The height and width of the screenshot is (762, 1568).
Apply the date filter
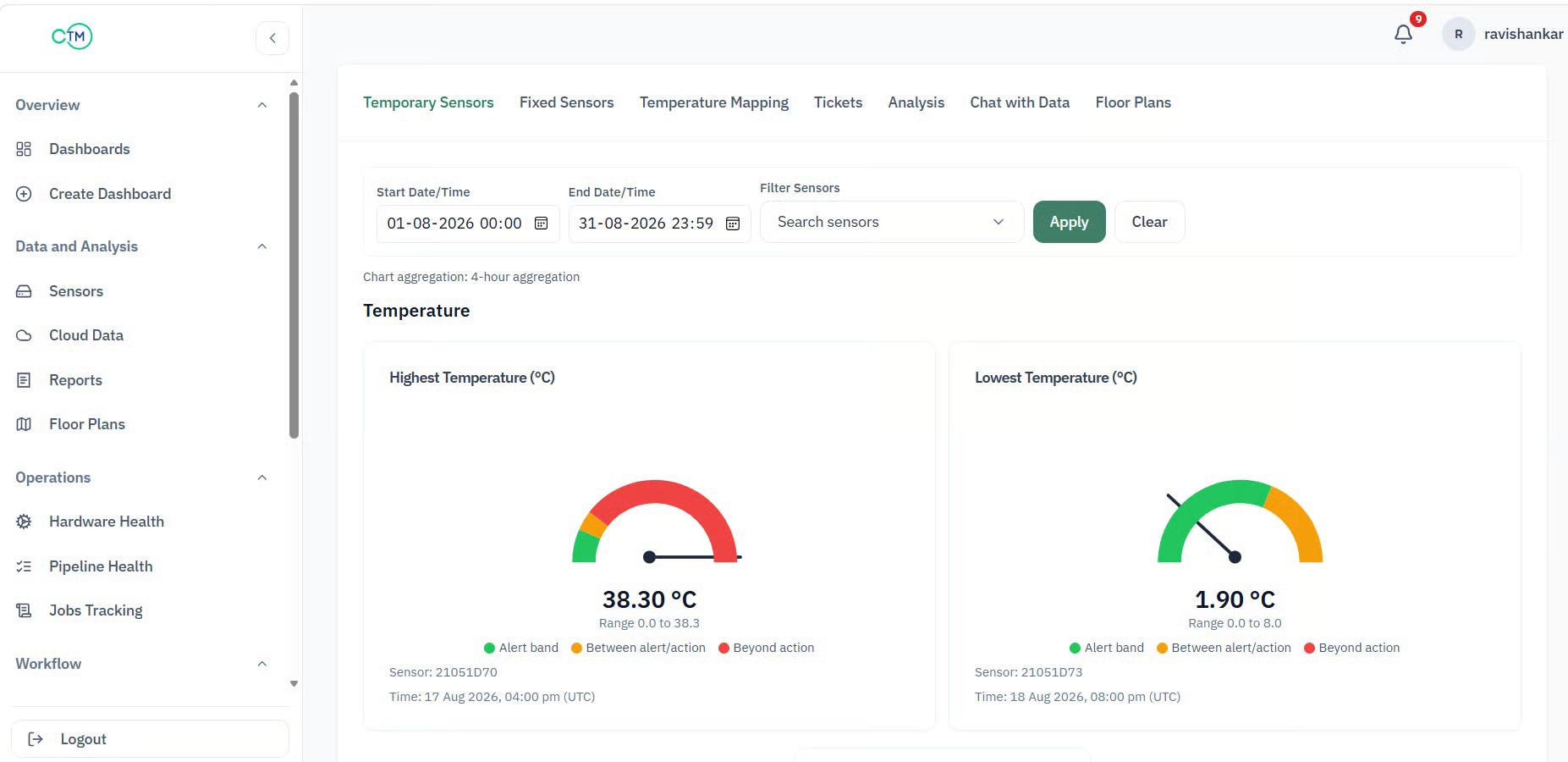(x=1069, y=222)
